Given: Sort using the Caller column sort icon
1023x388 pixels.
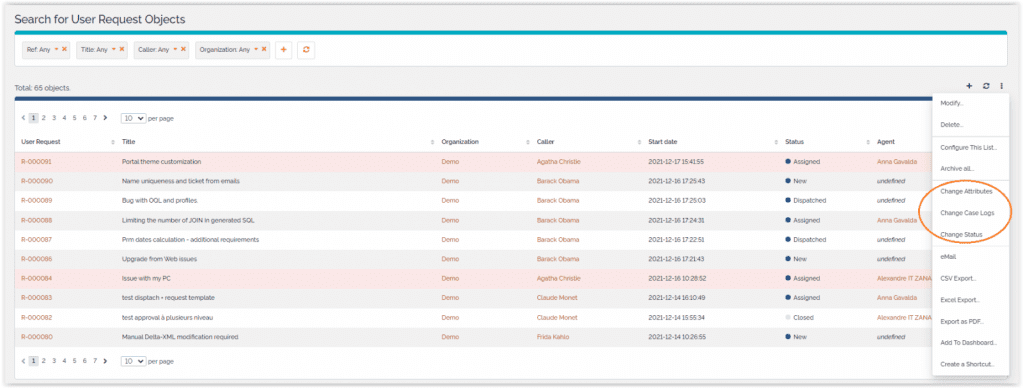Looking at the screenshot, I should [x=640, y=142].
